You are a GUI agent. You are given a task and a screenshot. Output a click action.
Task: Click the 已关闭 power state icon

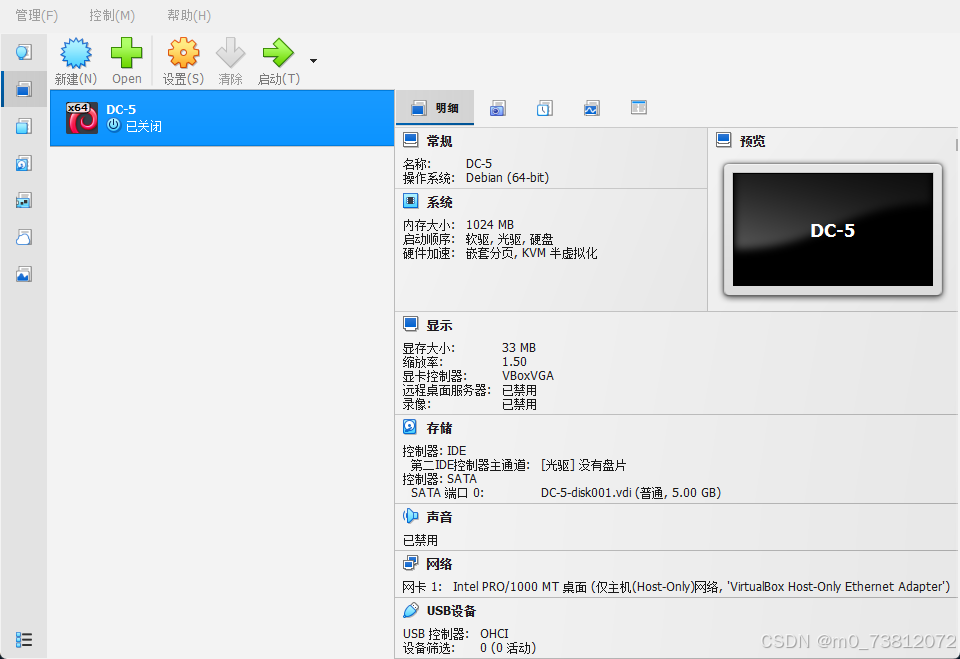click(x=114, y=126)
